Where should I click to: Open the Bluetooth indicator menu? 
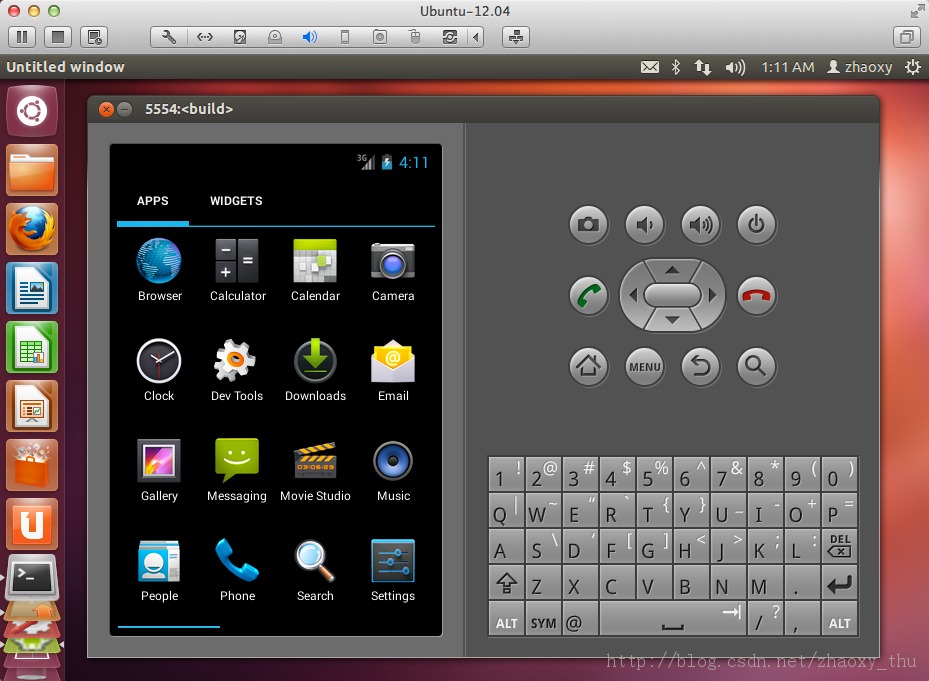(x=675, y=67)
